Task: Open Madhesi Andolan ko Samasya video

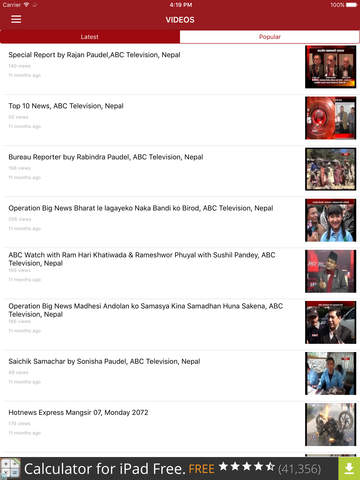Action: (146, 310)
